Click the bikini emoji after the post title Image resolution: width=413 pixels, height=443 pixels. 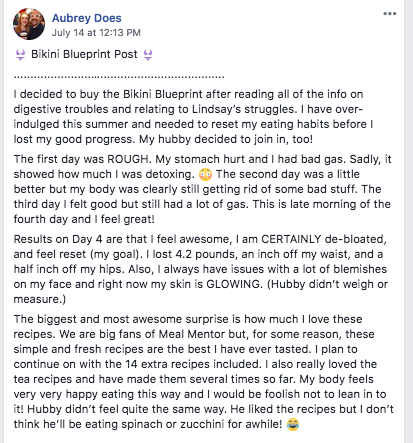click(148, 55)
